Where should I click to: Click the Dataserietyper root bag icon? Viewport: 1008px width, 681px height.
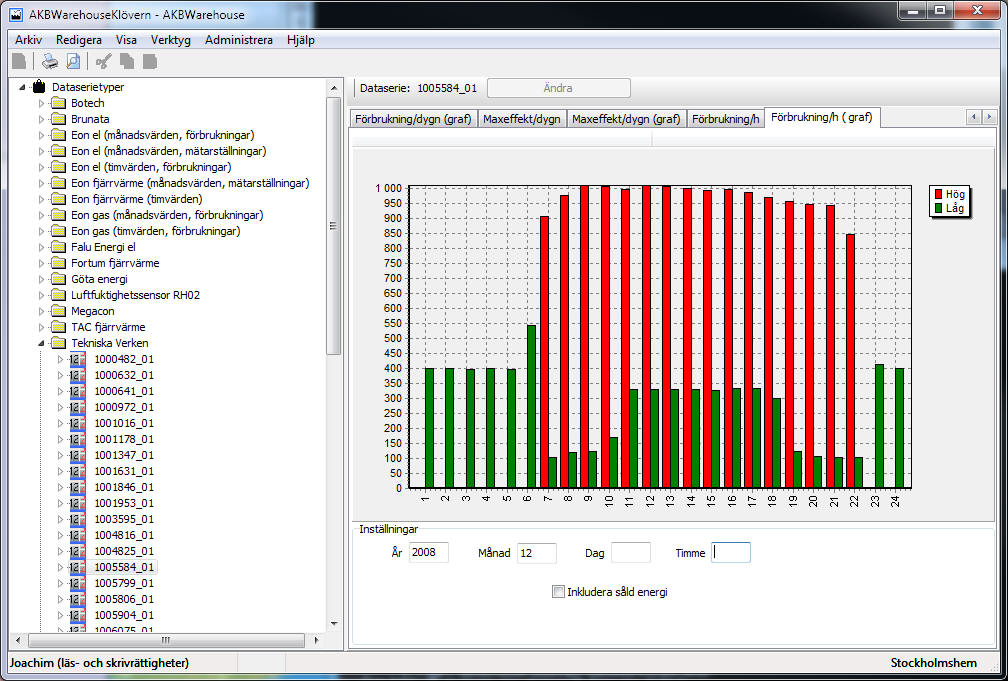[39, 86]
